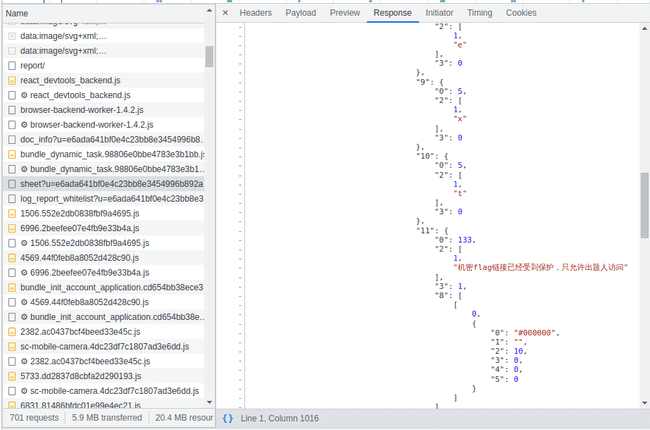The image size is (650, 430).
Task: Switch to the Initiator tab
Action: (439, 13)
